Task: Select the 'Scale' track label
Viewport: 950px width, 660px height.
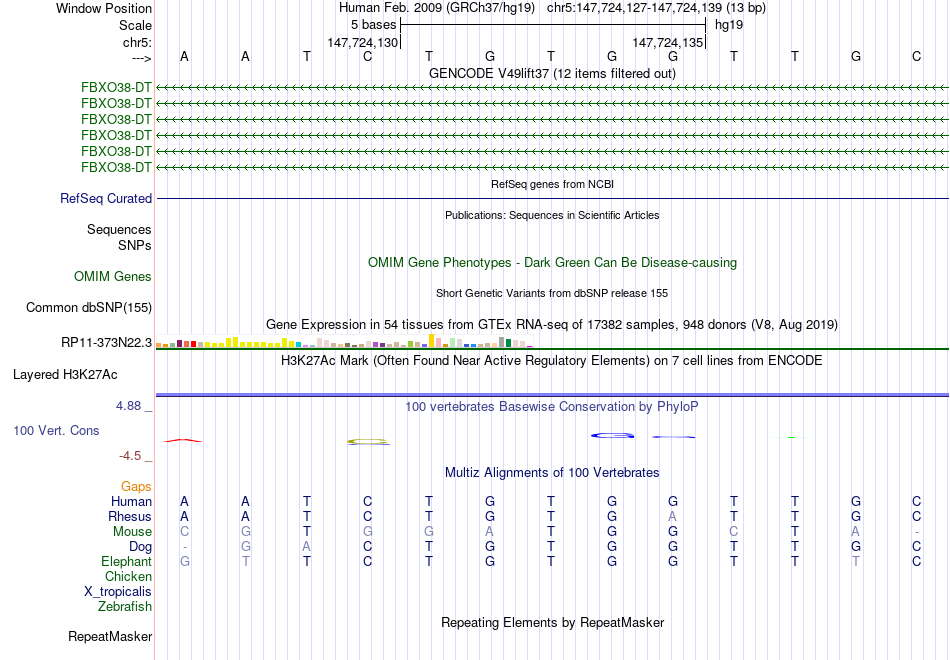Action: point(135,25)
